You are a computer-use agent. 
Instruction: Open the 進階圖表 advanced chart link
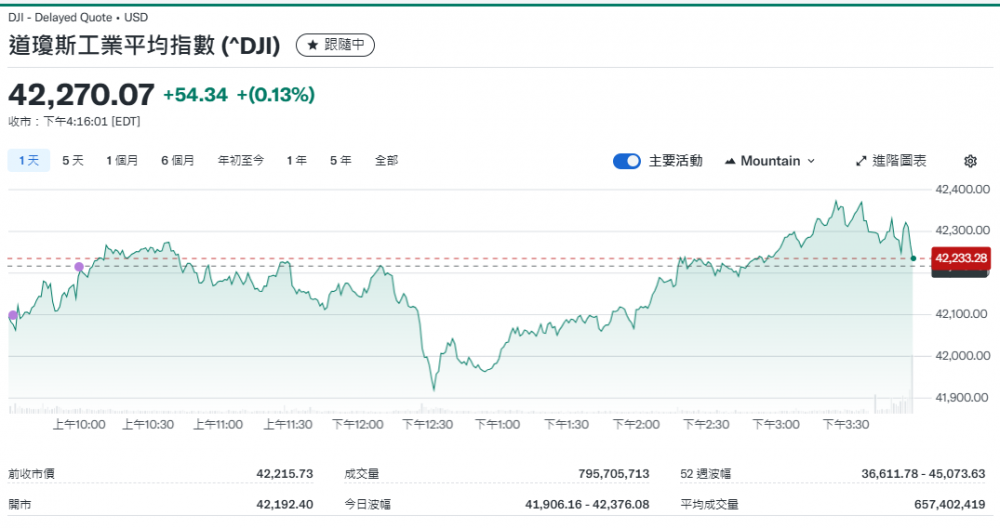click(x=899, y=161)
